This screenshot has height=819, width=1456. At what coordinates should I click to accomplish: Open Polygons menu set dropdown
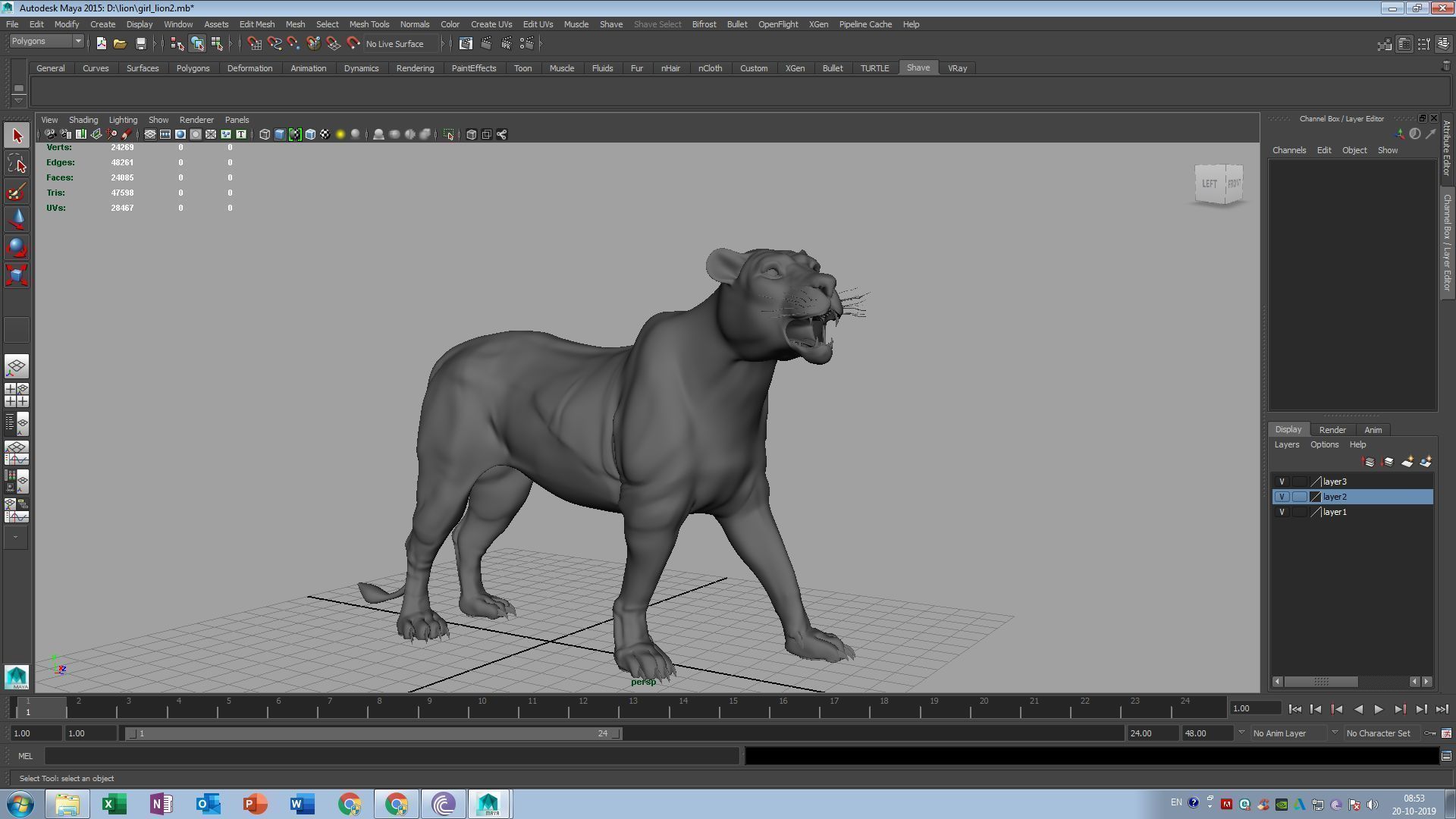(45, 42)
